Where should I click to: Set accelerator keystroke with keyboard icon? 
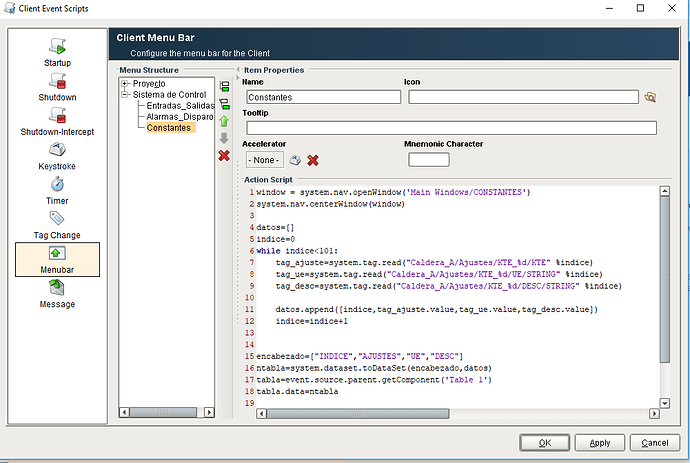click(295, 160)
